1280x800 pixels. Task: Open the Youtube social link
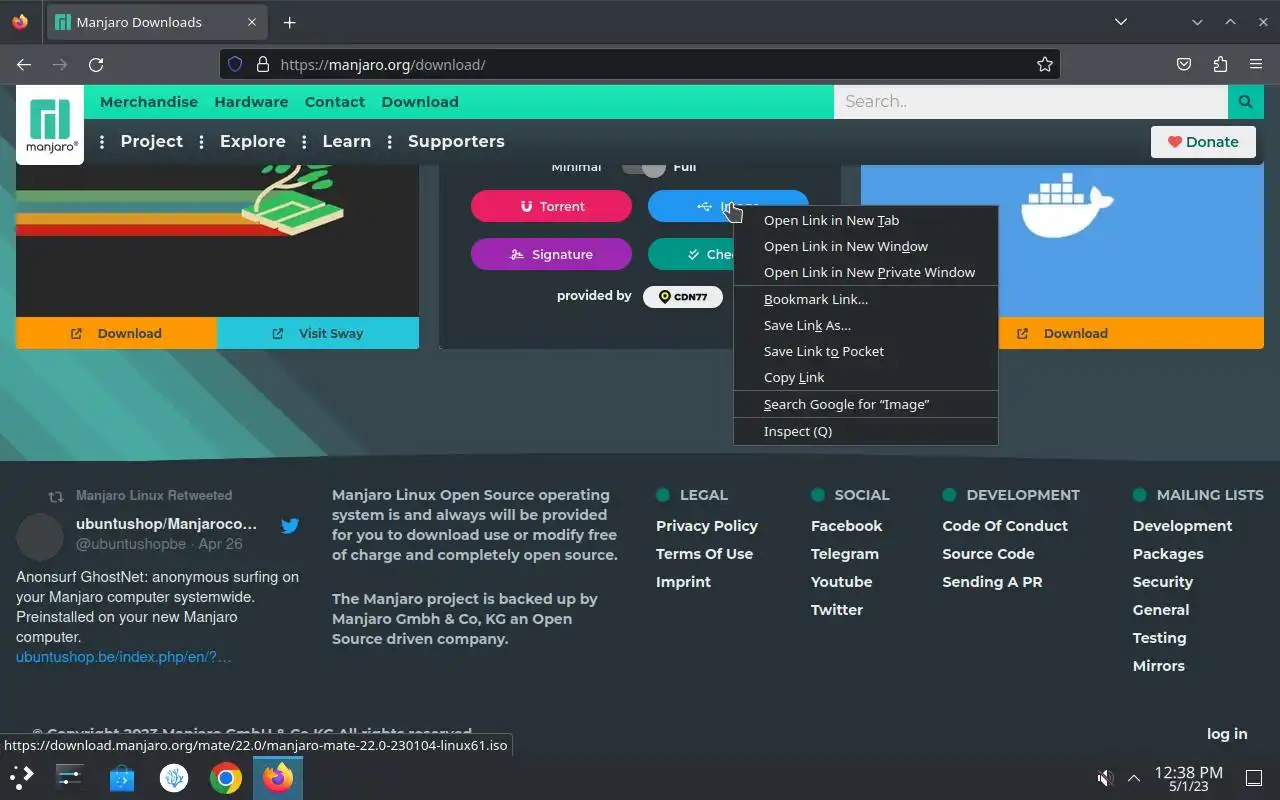pyautogui.click(x=842, y=582)
